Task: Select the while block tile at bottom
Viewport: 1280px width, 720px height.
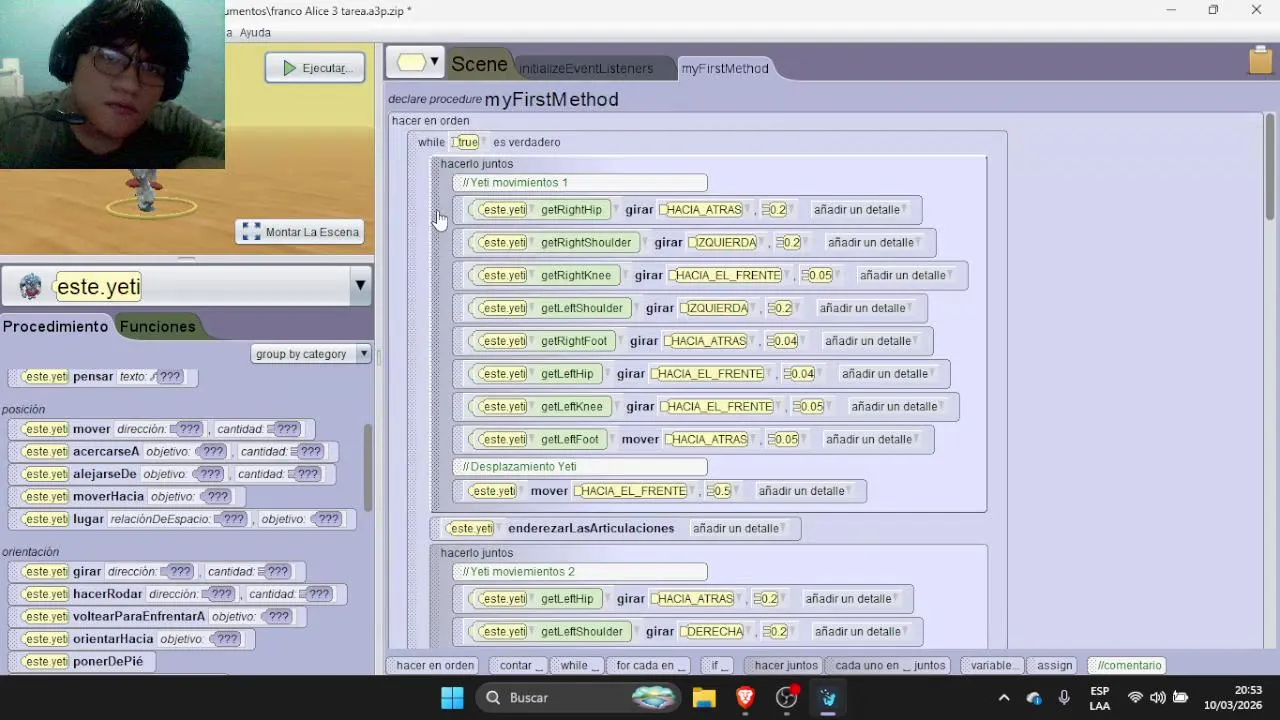Action: click(577, 665)
